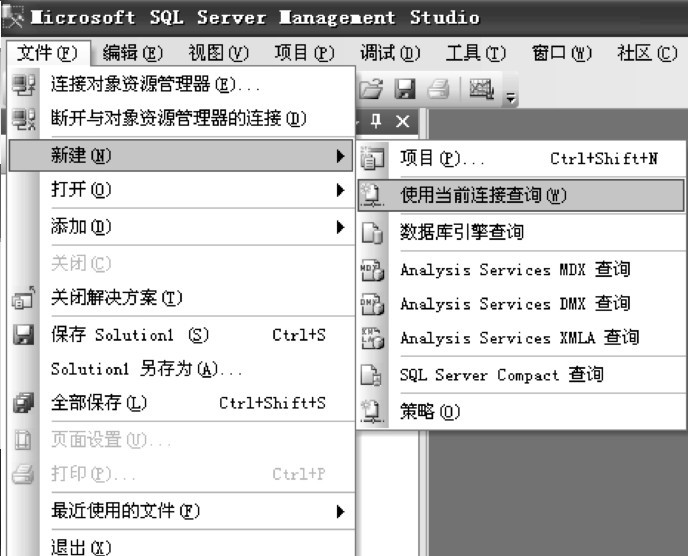
Task: Click the Activity Monitor icon in toolbar
Action: [x=481, y=89]
